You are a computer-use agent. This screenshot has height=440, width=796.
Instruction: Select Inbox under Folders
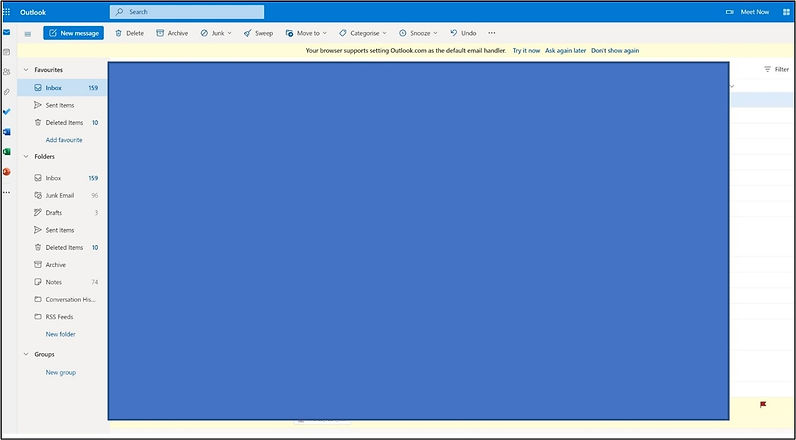[x=62, y=178]
